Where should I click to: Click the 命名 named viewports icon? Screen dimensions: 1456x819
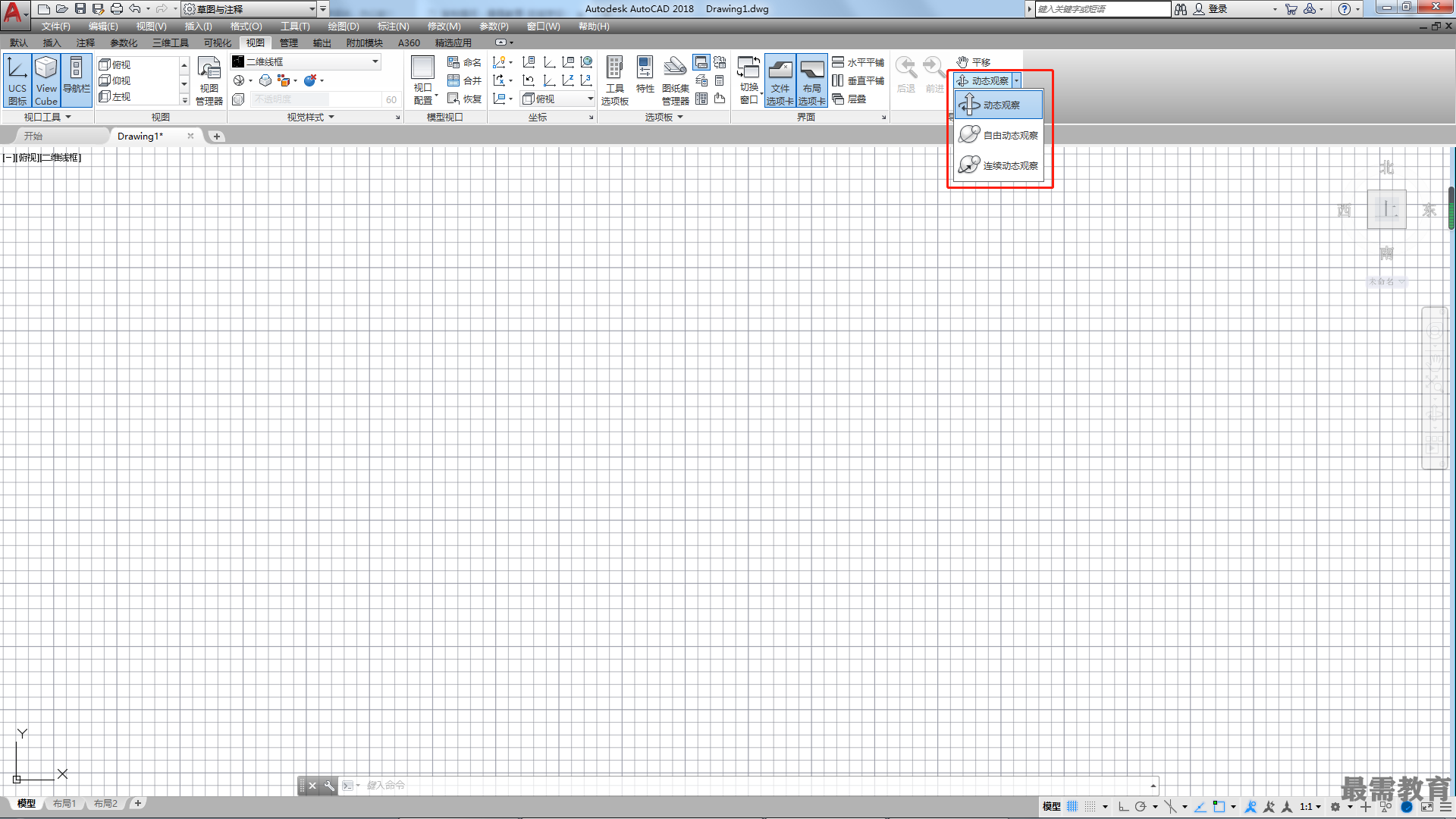464,62
